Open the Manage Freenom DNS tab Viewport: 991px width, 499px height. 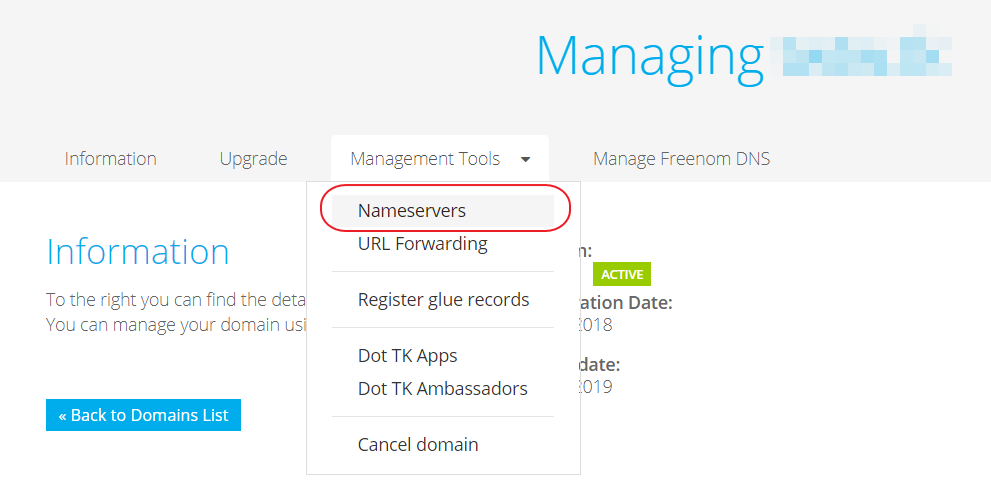pos(681,159)
